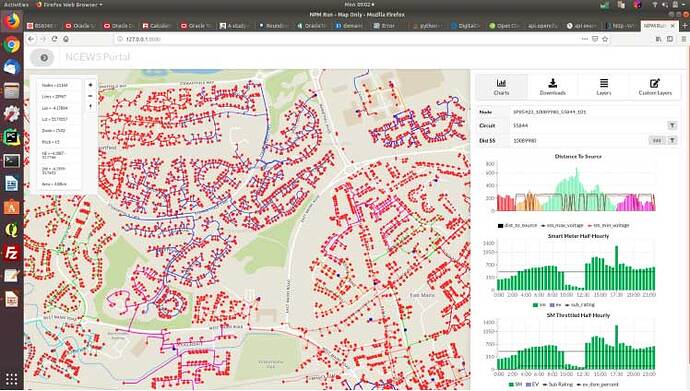The height and width of the screenshot is (391, 690).
Task: Toggle sm legend in Smart Meter Half Hourly chart
Action: [539, 305]
